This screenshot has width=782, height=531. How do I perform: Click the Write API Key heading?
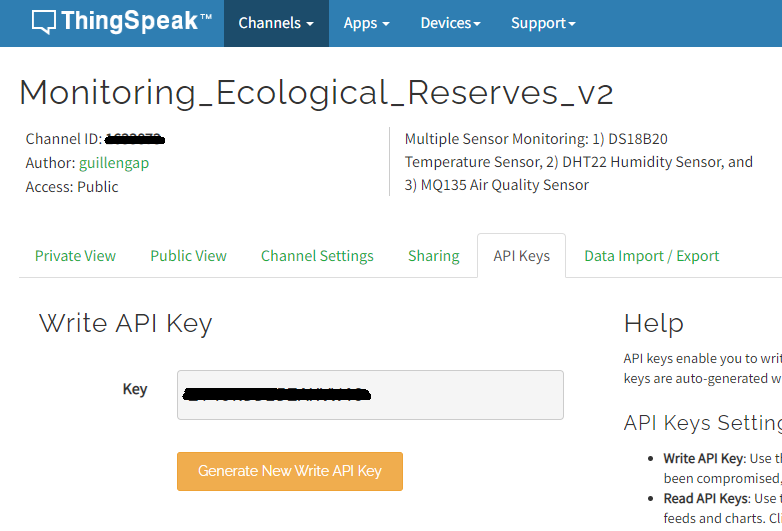[x=126, y=323]
